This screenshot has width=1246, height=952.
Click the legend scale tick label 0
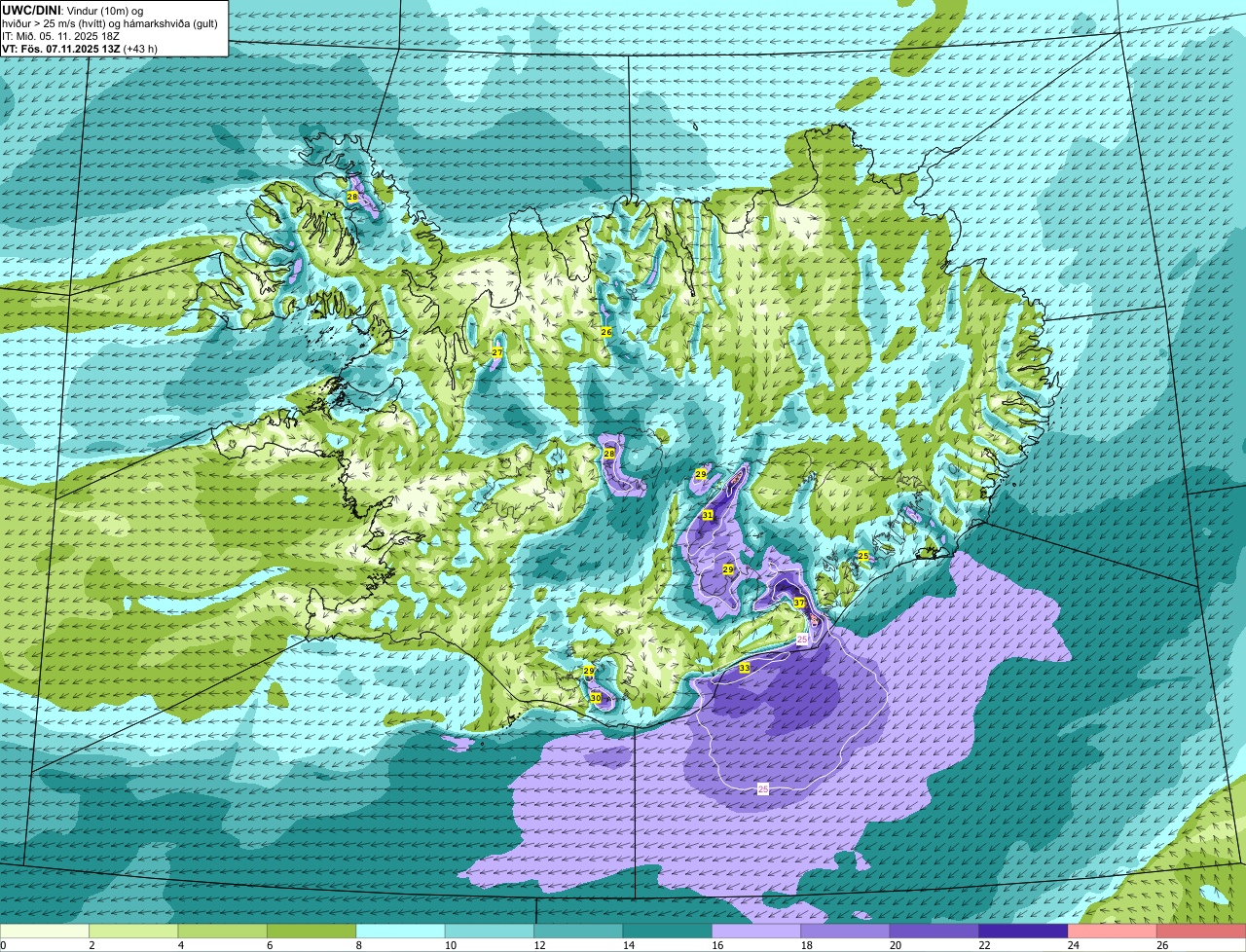click(3, 945)
